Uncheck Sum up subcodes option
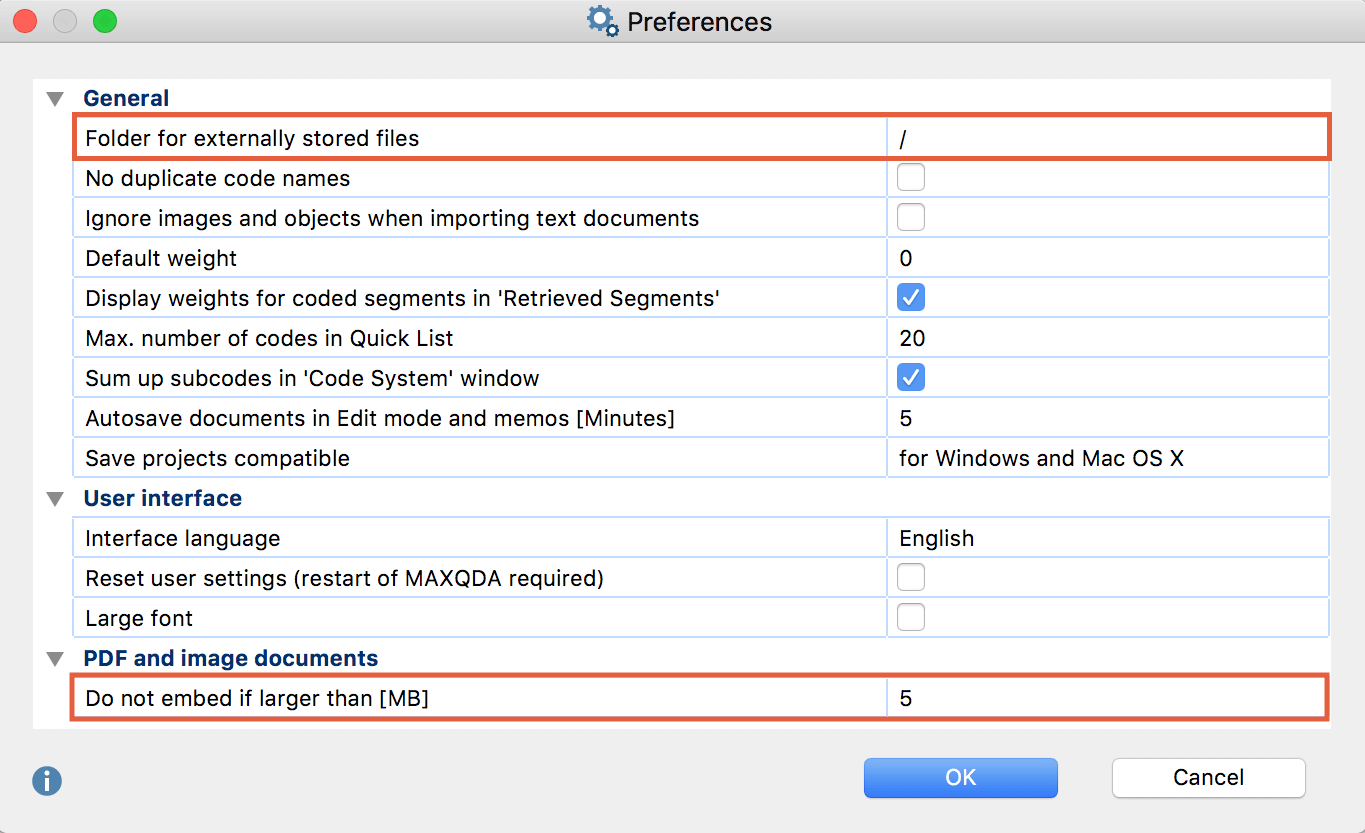 point(911,377)
